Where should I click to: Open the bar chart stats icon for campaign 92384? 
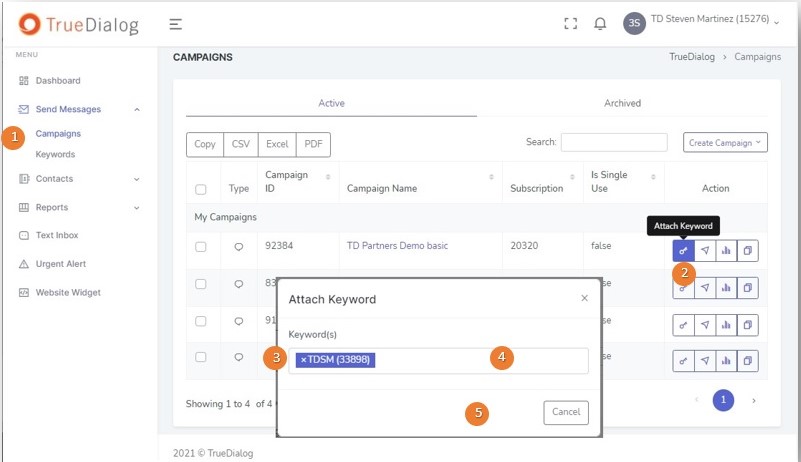726,250
